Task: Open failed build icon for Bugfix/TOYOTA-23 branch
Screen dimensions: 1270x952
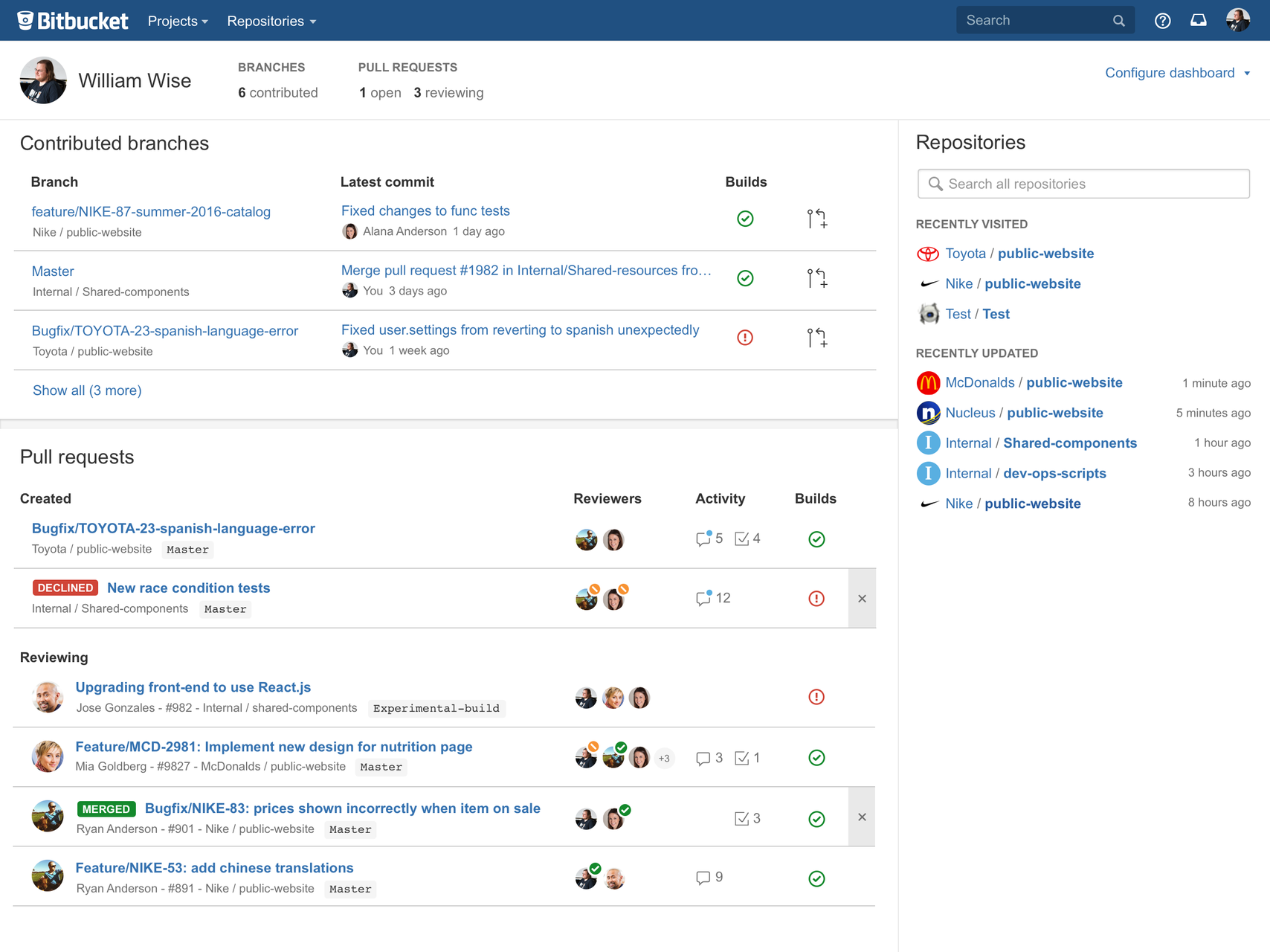Action: (745, 338)
